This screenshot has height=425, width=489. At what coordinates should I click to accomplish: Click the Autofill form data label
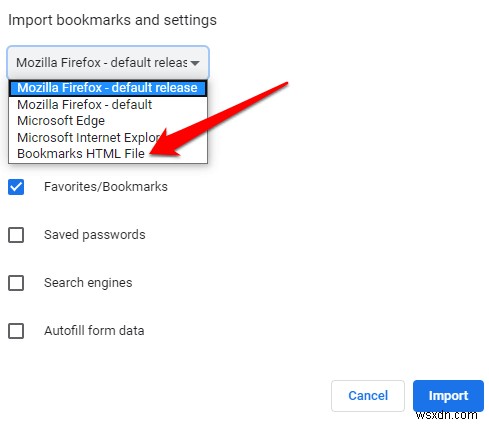[94, 331]
